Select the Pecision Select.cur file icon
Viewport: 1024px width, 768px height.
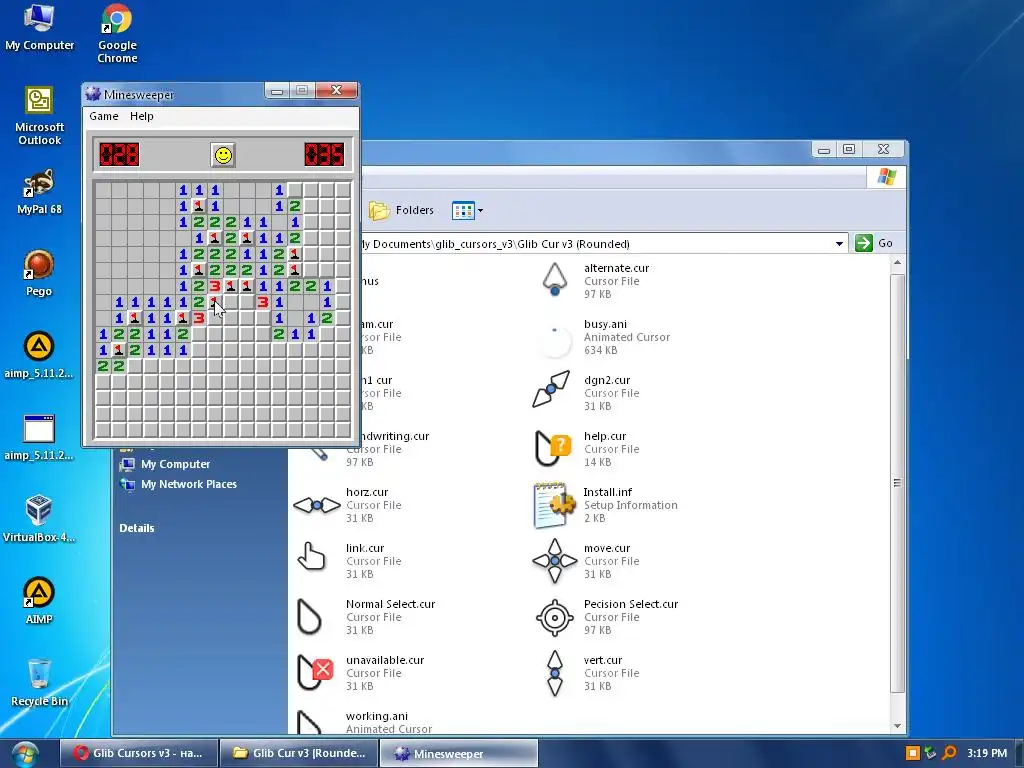click(554, 617)
